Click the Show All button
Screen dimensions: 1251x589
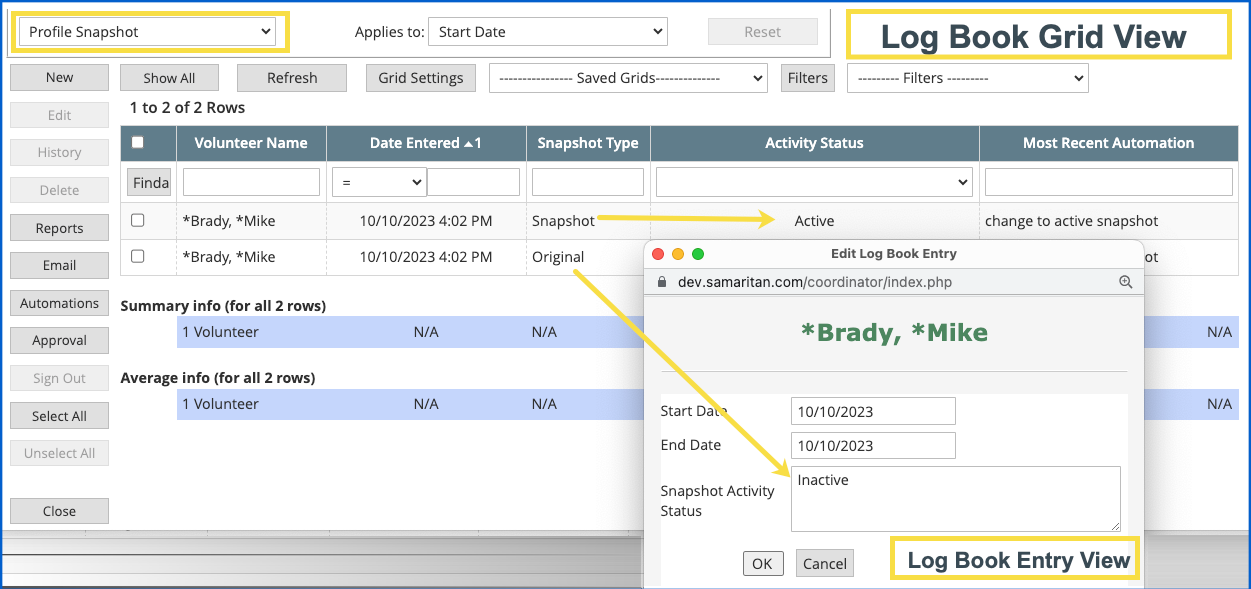point(169,78)
